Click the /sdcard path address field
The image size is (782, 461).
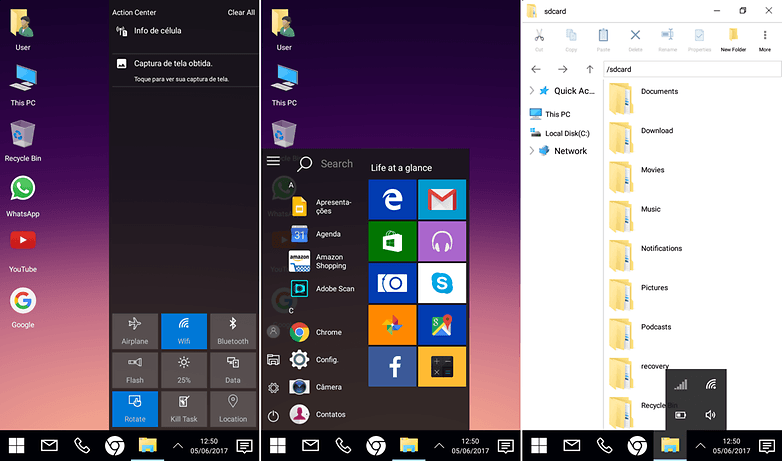point(692,69)
